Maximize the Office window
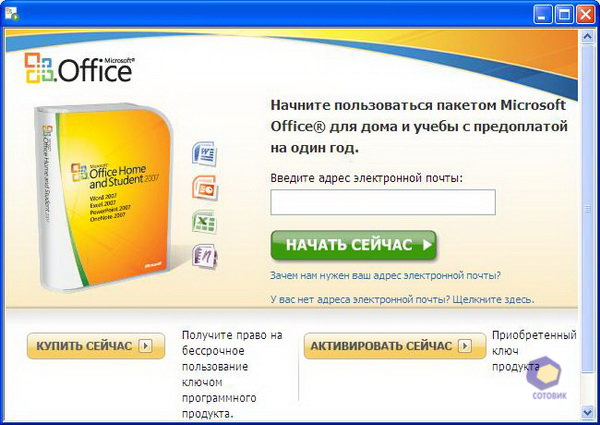600x425 pixels. 562,13
